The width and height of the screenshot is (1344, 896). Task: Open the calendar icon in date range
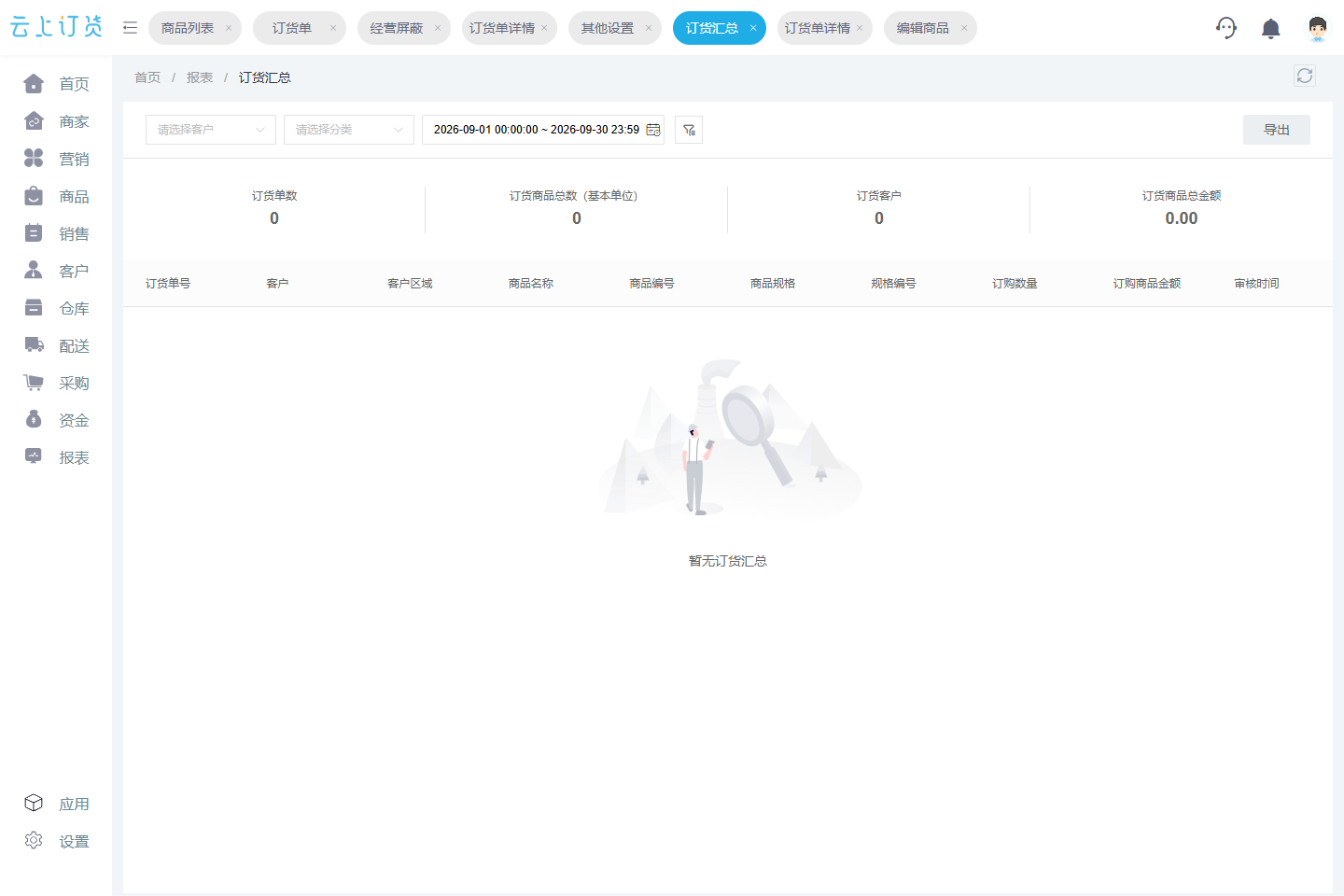coord(653,130)
